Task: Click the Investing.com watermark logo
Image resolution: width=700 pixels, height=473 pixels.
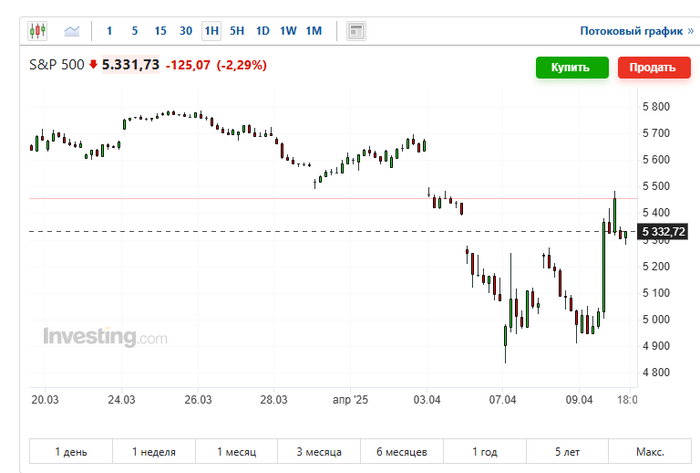Action: (104, 337)
